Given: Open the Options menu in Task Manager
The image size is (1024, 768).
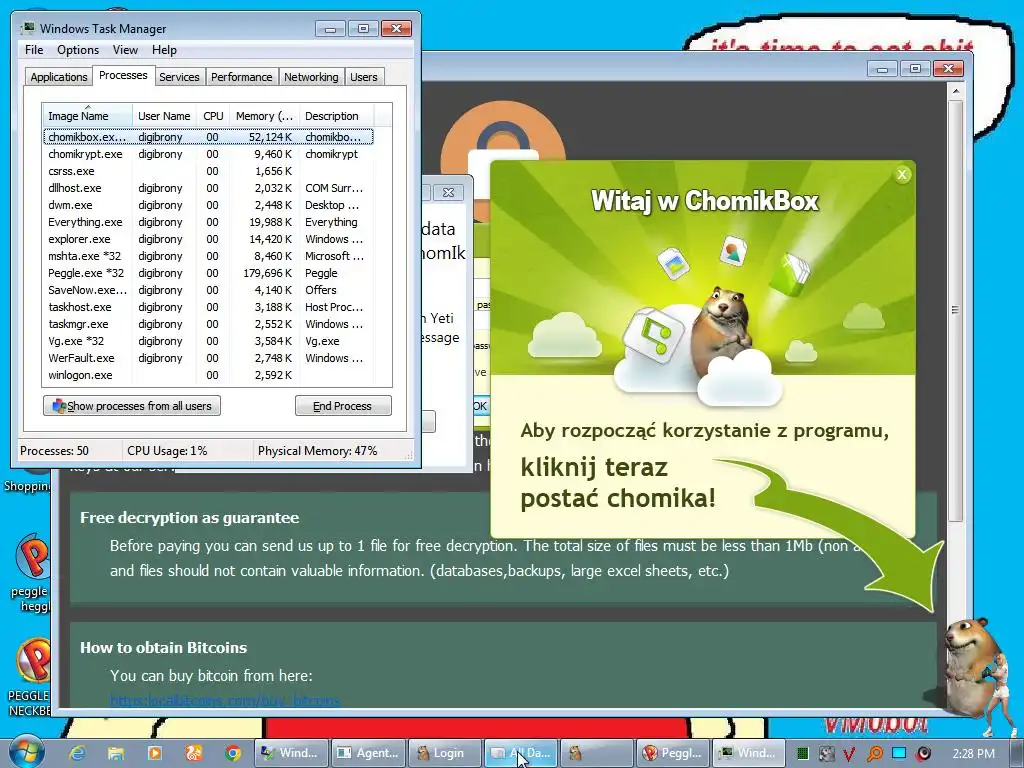Looking at the screenshot, I should [78, 50].
